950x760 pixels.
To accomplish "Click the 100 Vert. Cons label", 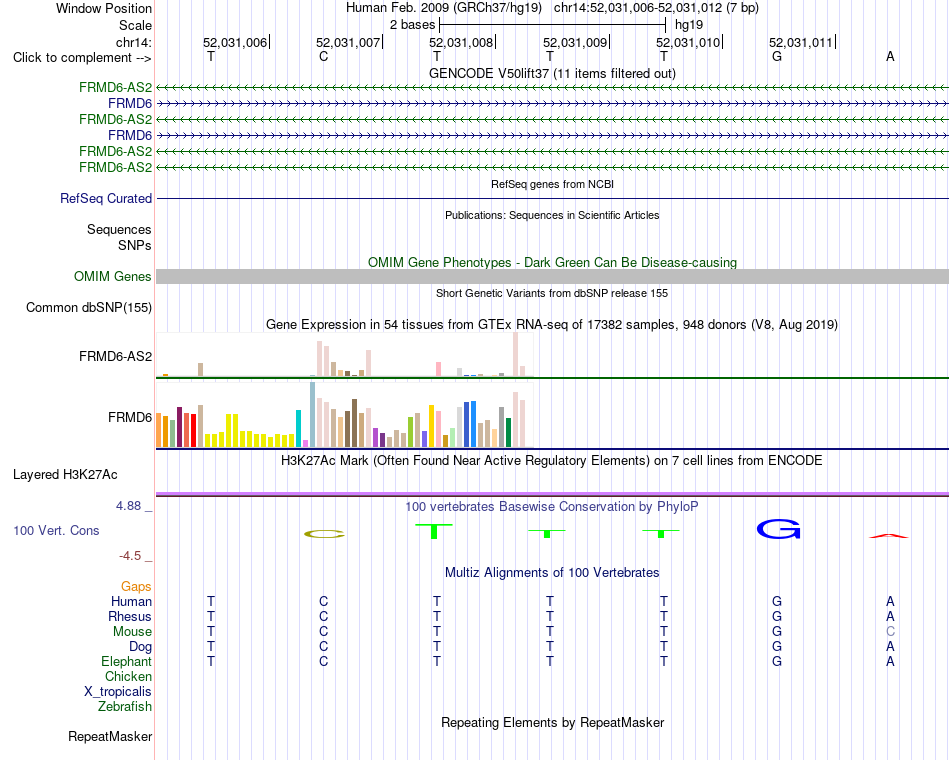I will (x=56, y=530).
